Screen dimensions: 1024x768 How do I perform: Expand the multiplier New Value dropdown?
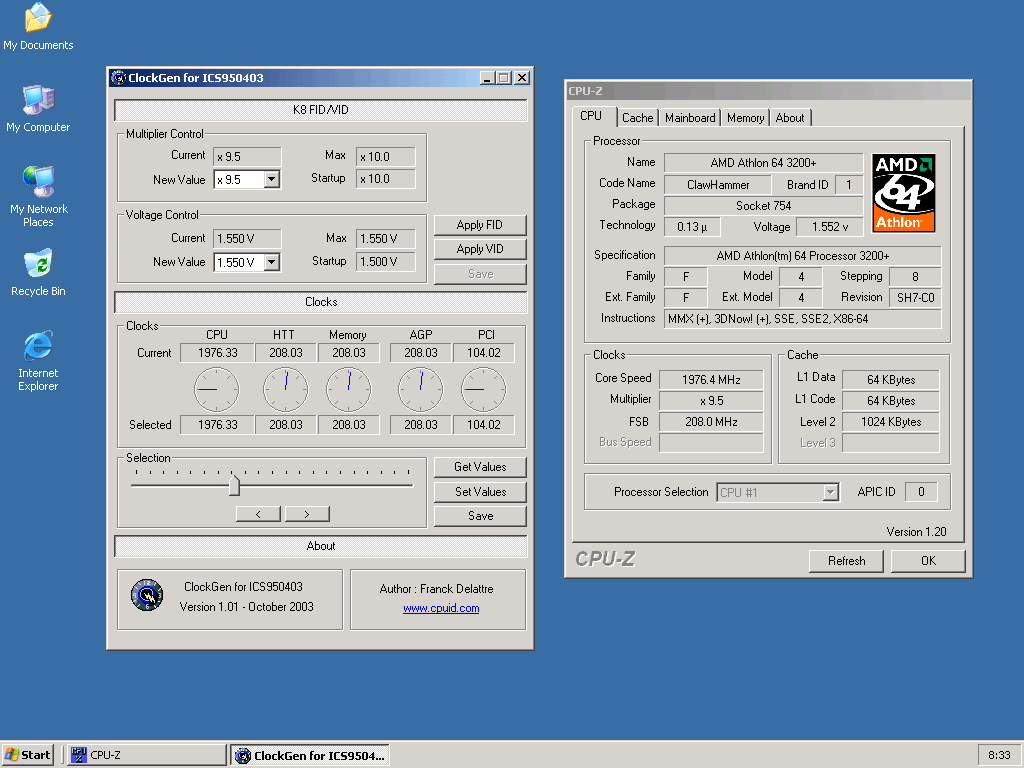point(271,180)
